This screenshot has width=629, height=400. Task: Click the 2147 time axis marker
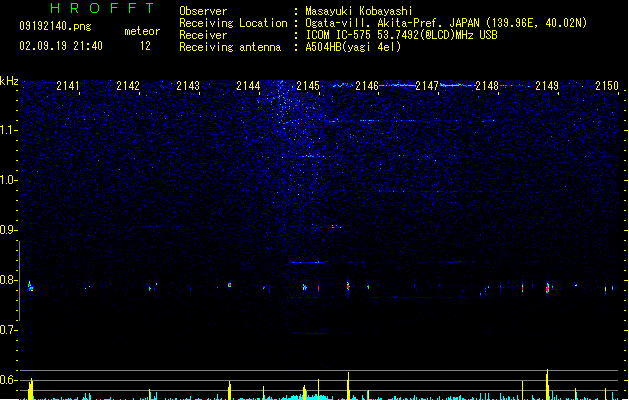(427, 86)
